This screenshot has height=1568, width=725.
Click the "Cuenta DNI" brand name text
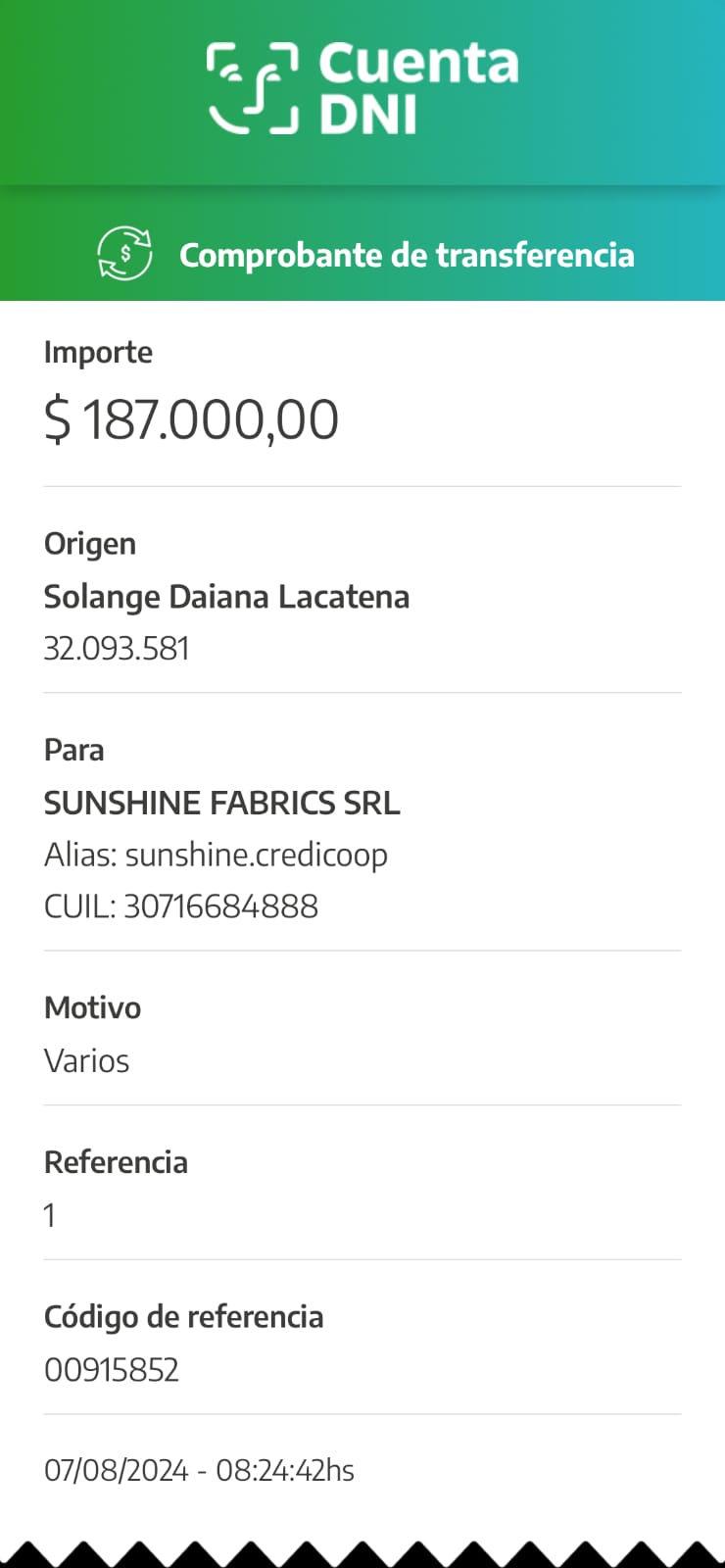pos(417,88)
